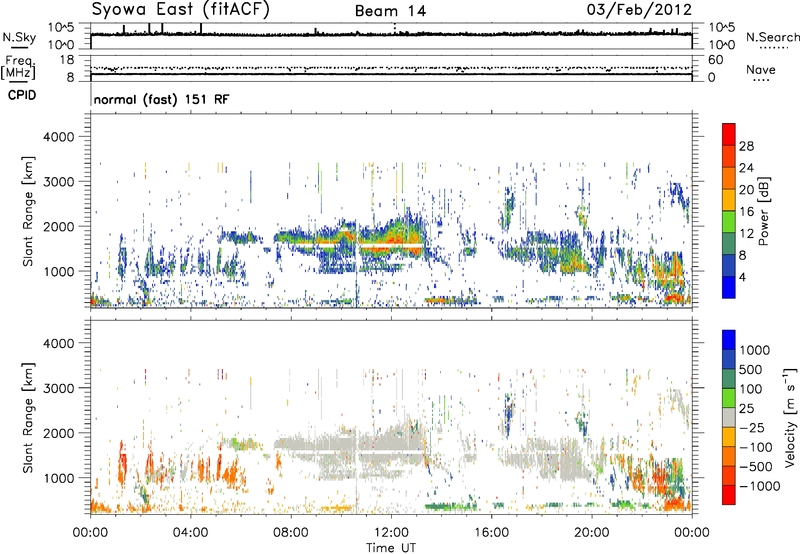Click the '-1000' label on the Velocity scale
Image resolution: width=800 pixels, height=554 pixels.
[759, 486]
